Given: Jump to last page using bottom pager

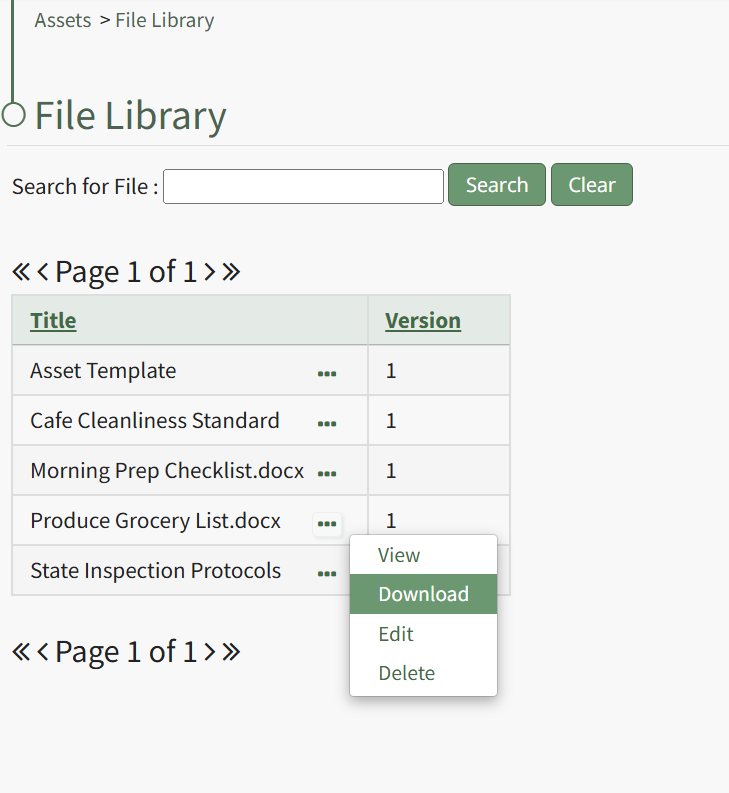Looking at the screenshot, I should (231, 652).
